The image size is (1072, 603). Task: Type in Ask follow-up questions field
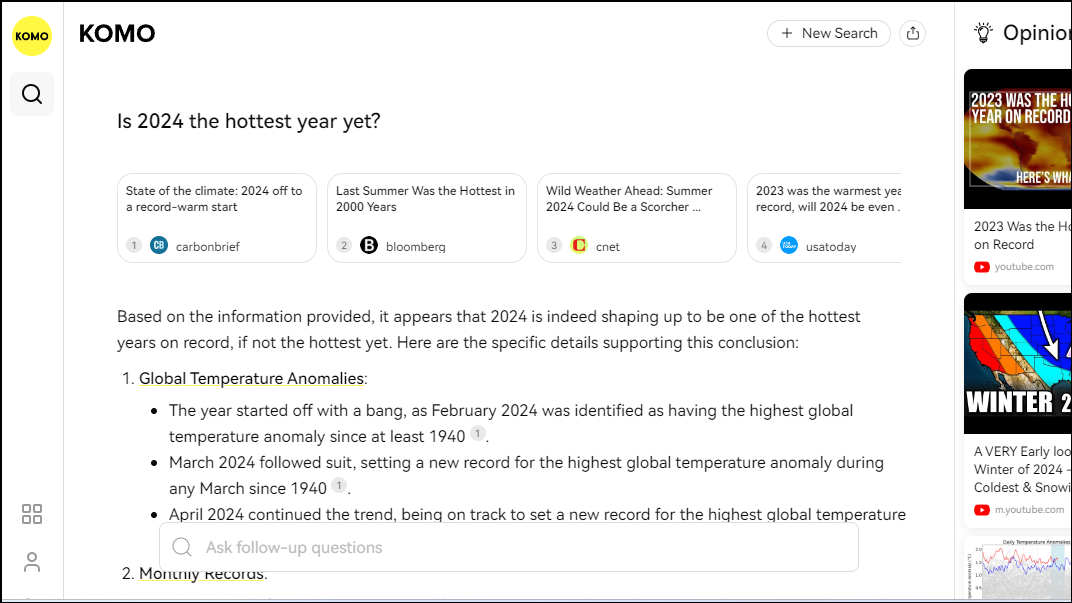click(520, 548)
